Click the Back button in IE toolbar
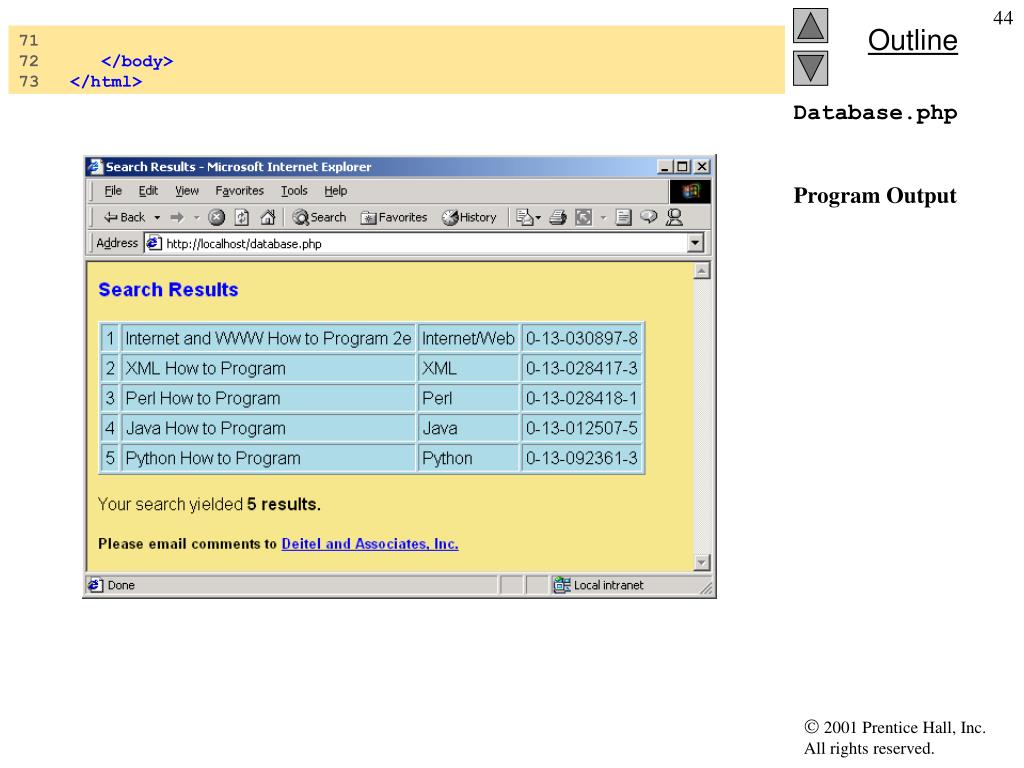The height and width of the screenshot is (768, 1024). tap(125, 217)
